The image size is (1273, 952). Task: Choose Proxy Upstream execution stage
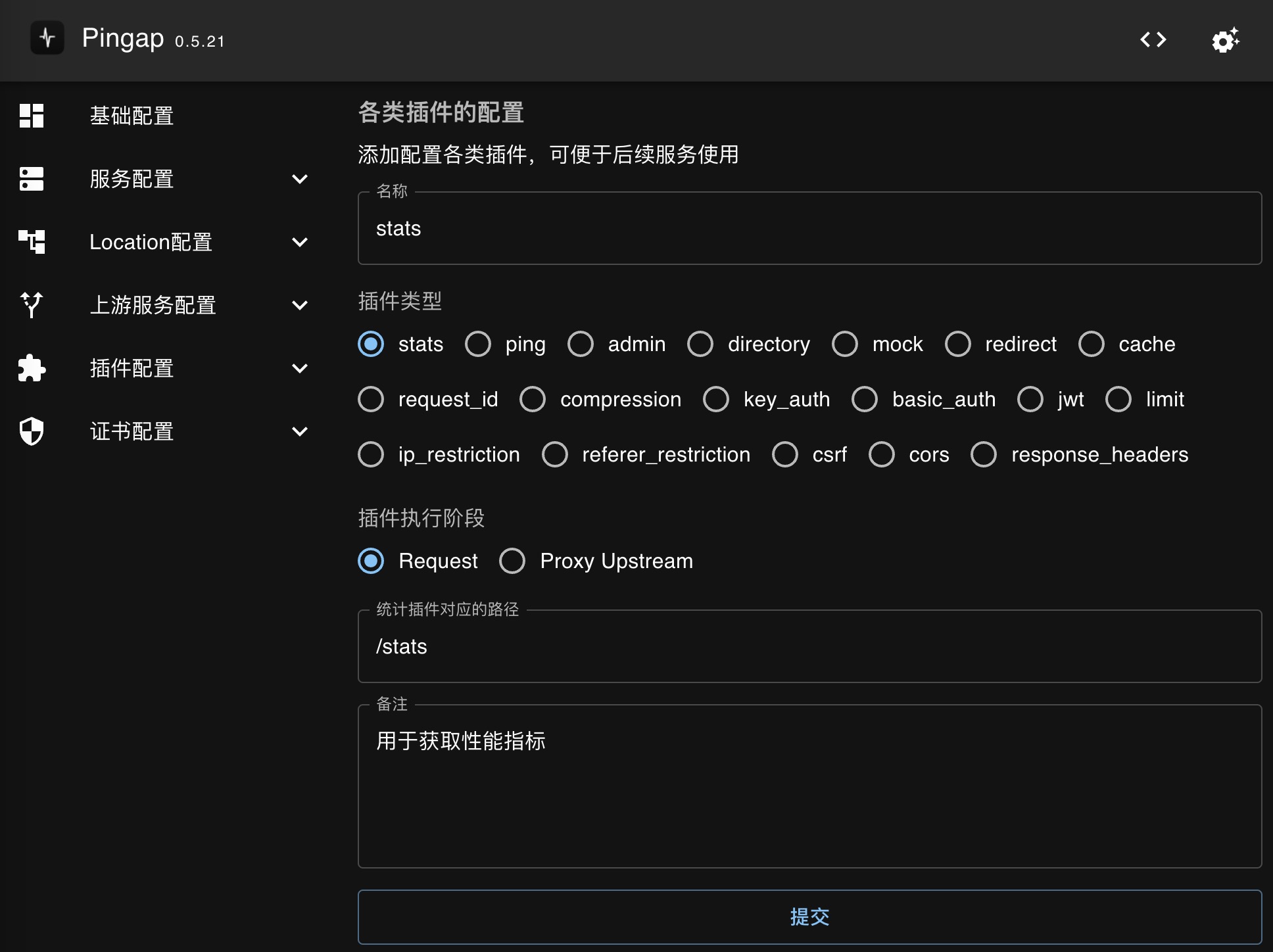tap(512, 561)
